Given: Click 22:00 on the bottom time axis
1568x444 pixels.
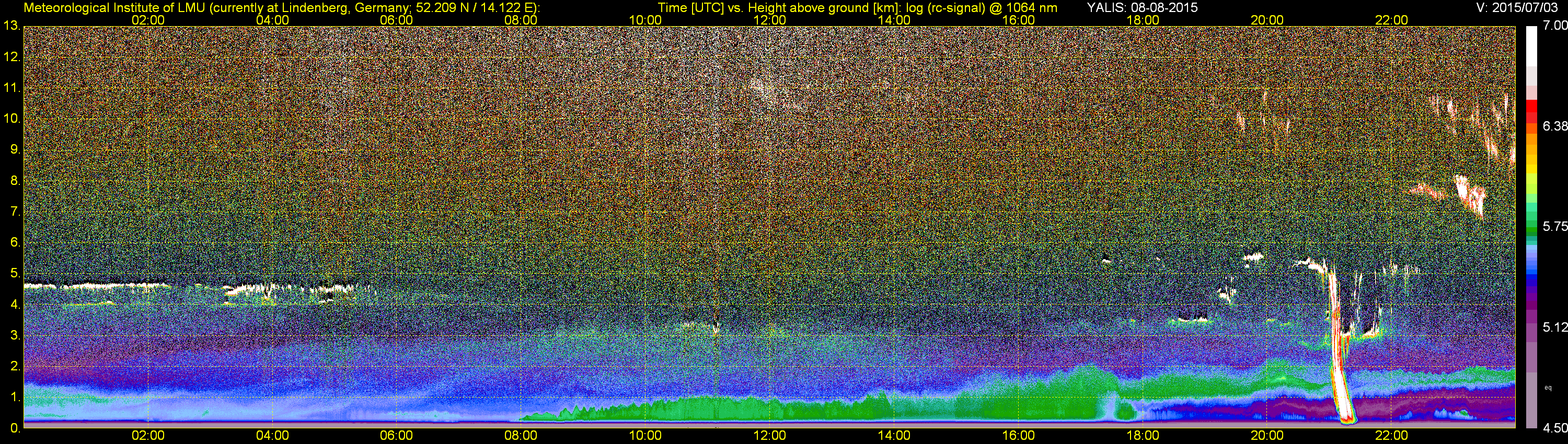Looking at the screenshot, I should (x=1391, y=436).
